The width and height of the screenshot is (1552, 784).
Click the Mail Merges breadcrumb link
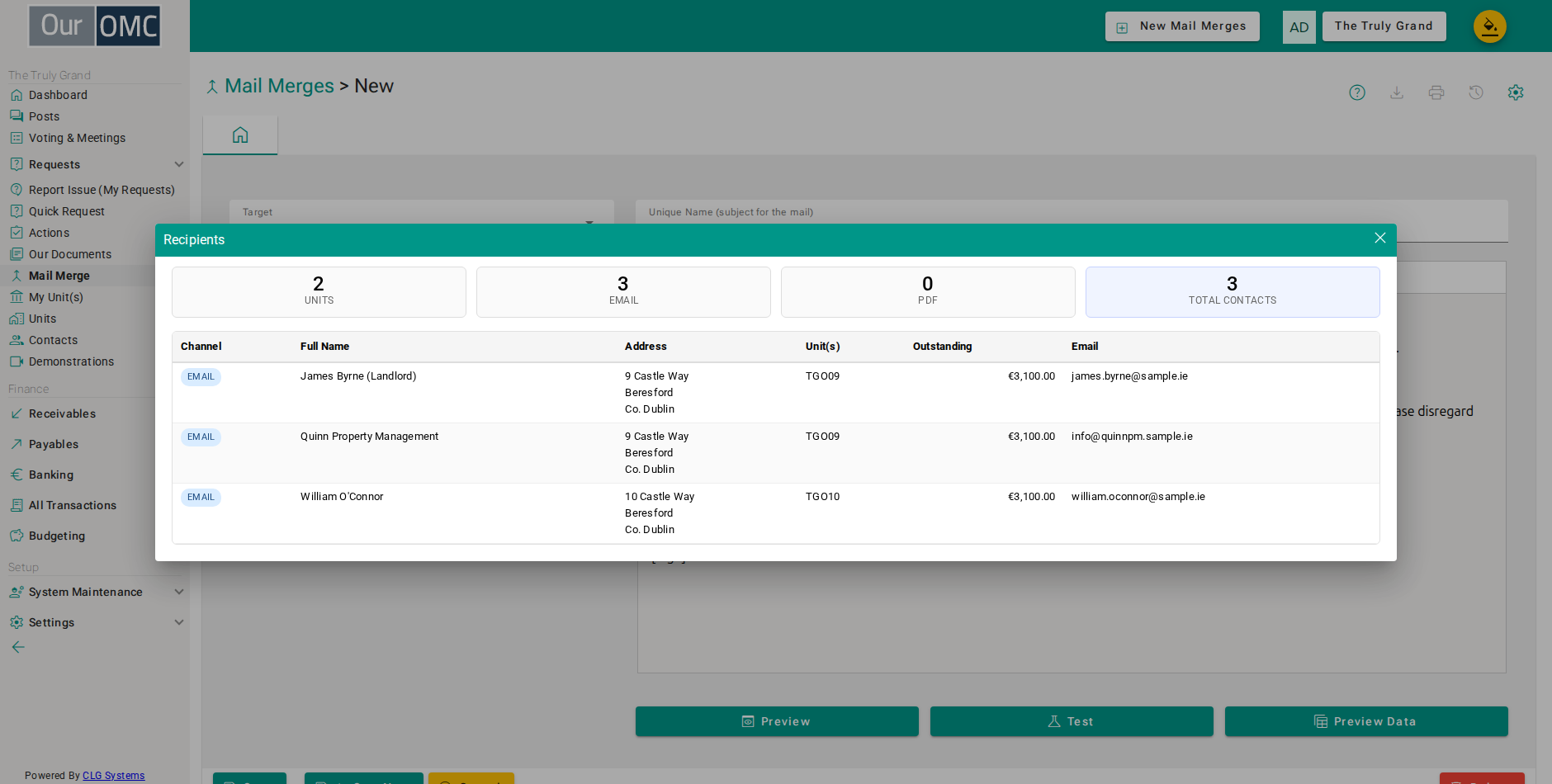click(279, 86)
